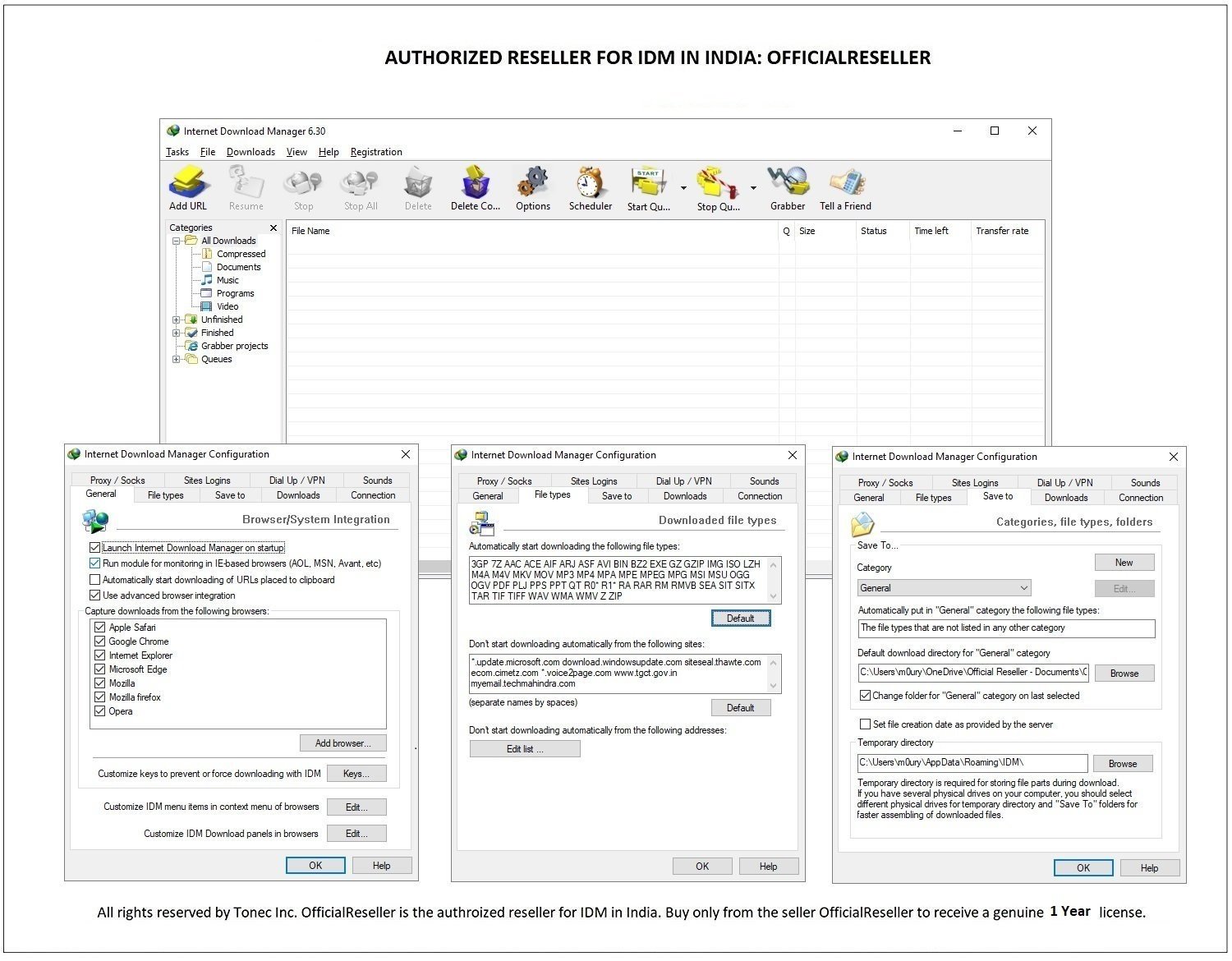
Task: Open the Downloads menu
Action: point(251,151)
